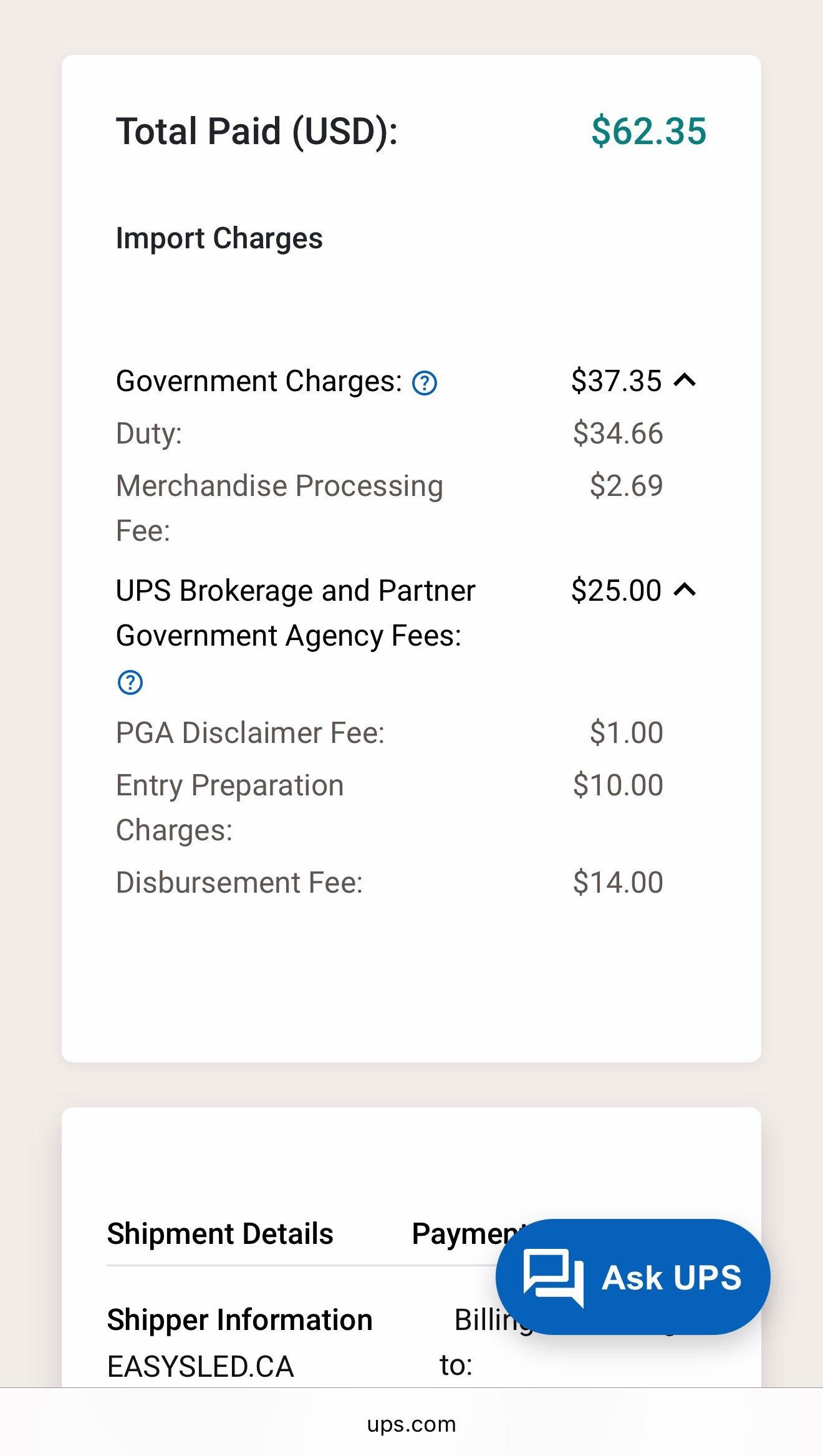
Task: Select the PGA Disclaimer Fee row label
Action: pyautogui.click(x=250, y=733)
